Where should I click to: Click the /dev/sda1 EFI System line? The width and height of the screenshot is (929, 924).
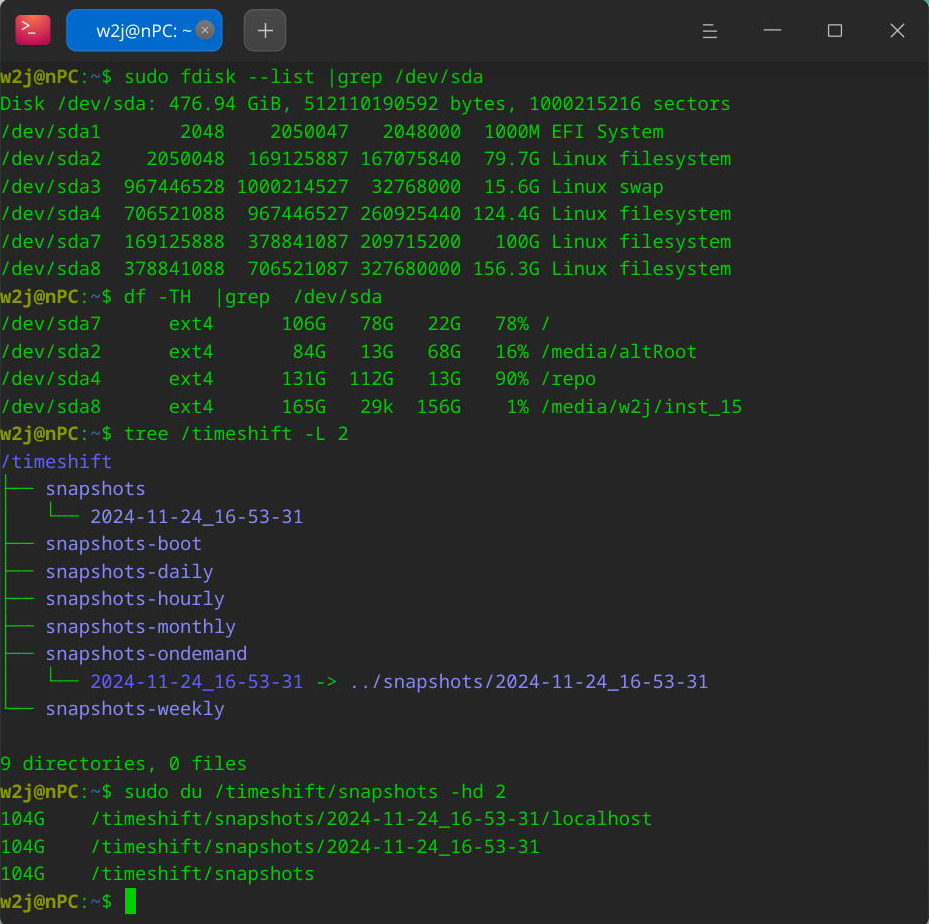pos(332,131)
